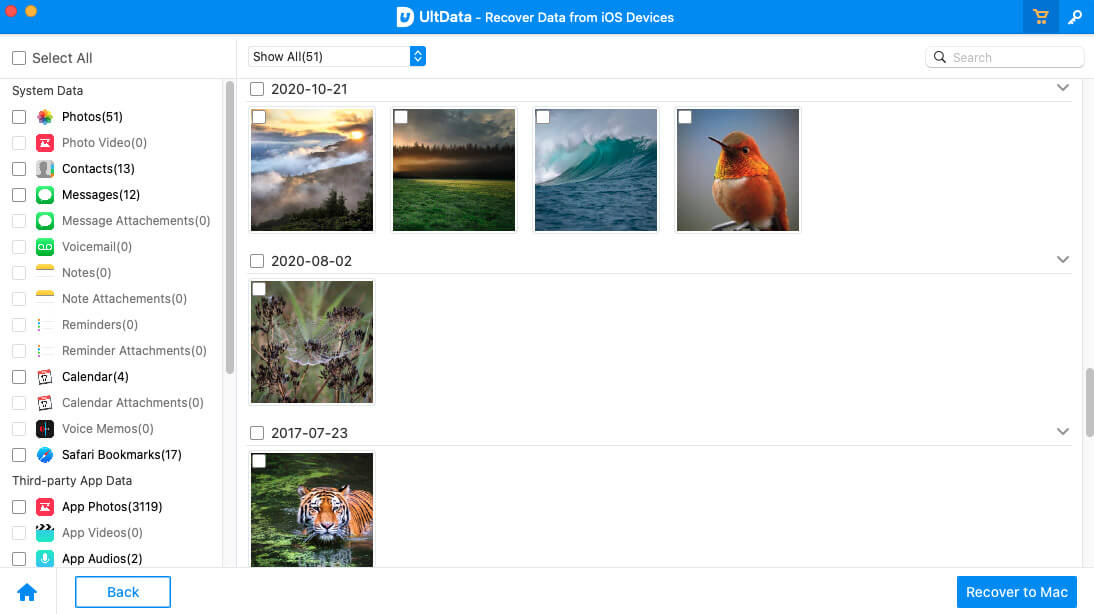Click the Calendar icon
This screenshot has width=1094, height=614.
point(45,377)
